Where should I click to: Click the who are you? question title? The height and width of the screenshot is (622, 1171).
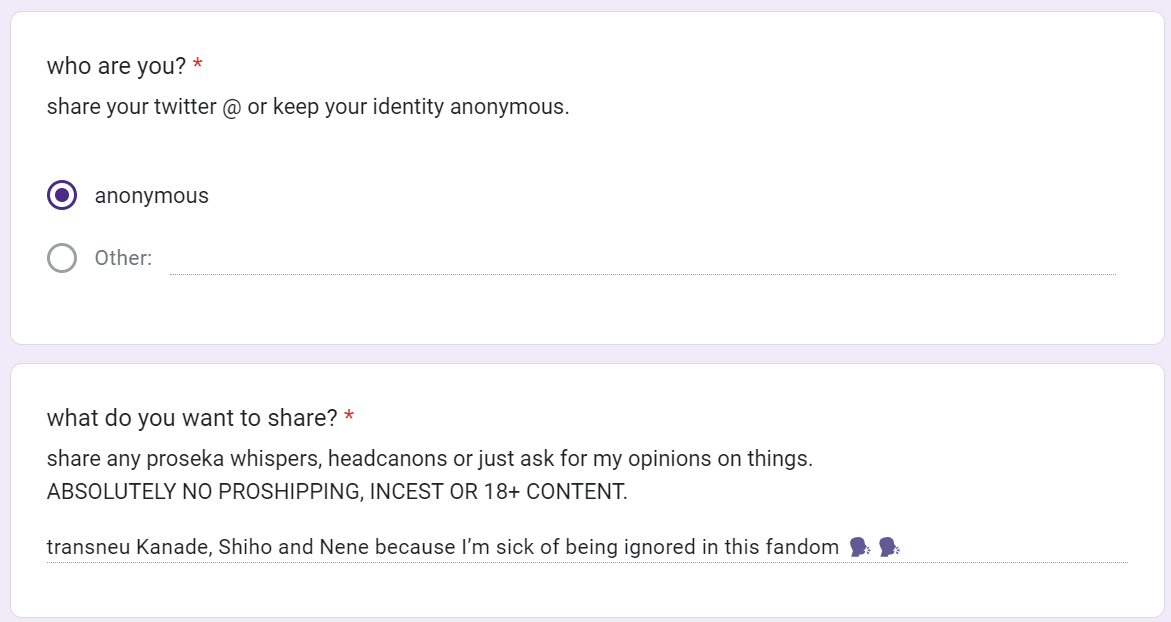click(117, 66)
